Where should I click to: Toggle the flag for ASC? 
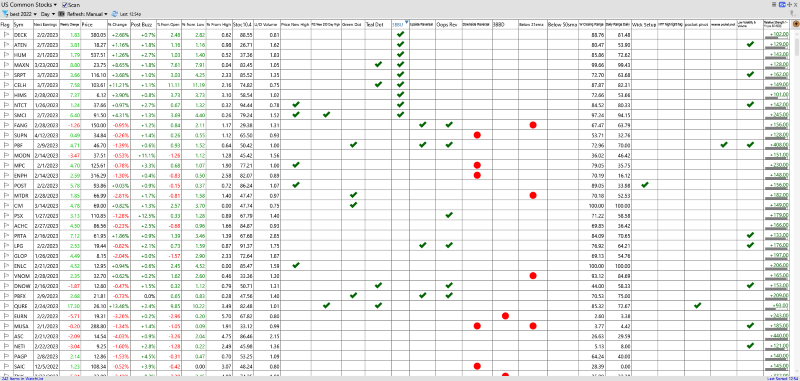pyautogui.click(x=6, y=335)
